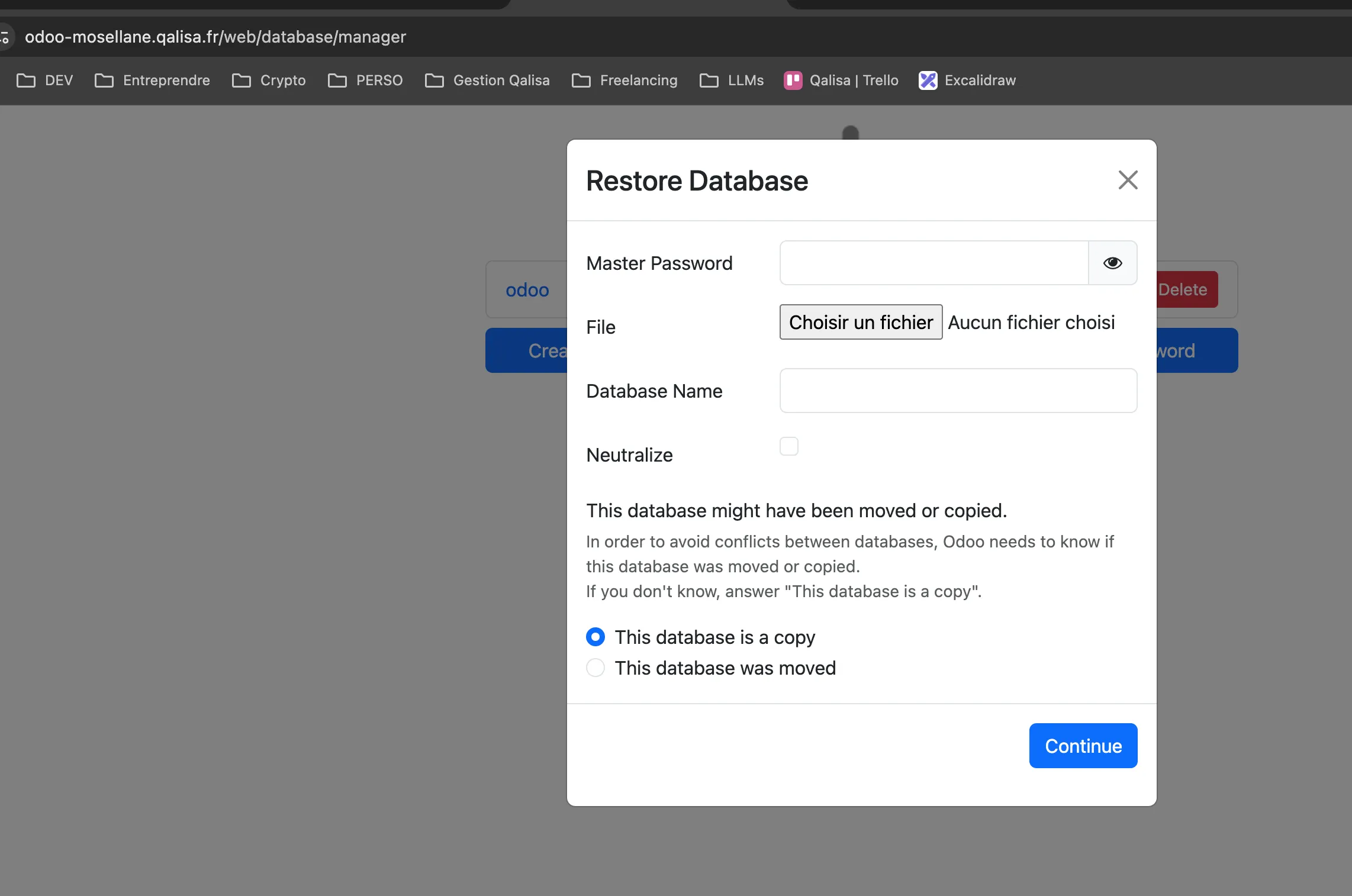Enable the Neutralize checkbox
Viewport: 1352px width, 896px height.
(788, 446)
